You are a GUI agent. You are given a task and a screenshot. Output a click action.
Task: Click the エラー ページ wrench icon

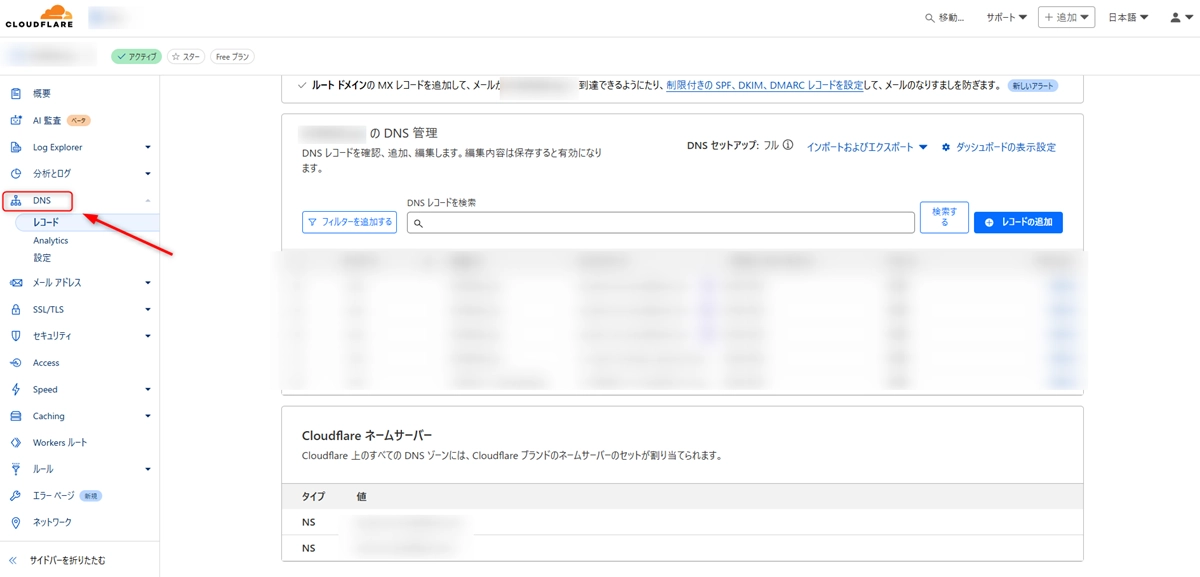pos(15,496)
